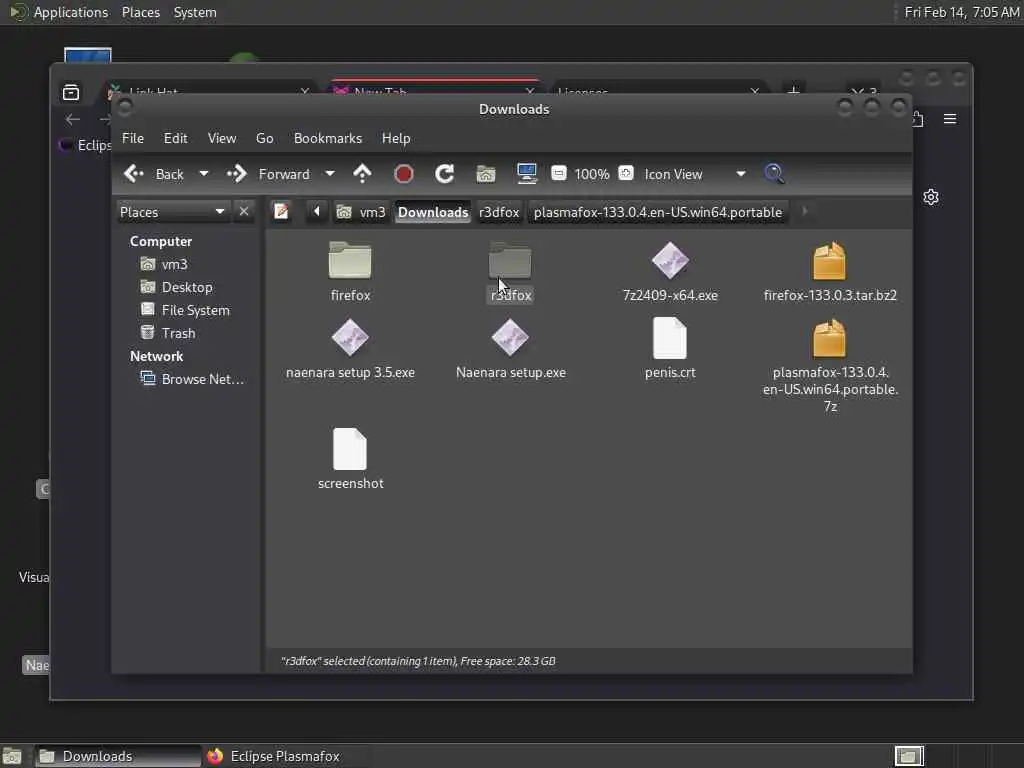Select the firefox folder icon
The height and width of the screenshot is (768, 1024).
click(x=350, y=260)
